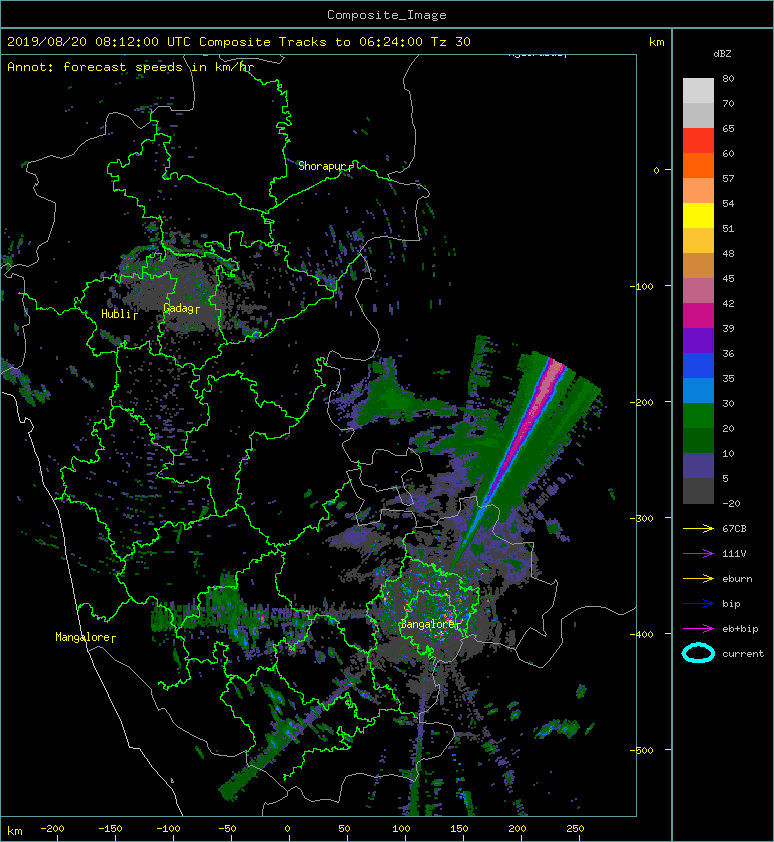Click the 50 tick on horizontal axis
Screen dimensions: 774x842
(x=344, y=829)
